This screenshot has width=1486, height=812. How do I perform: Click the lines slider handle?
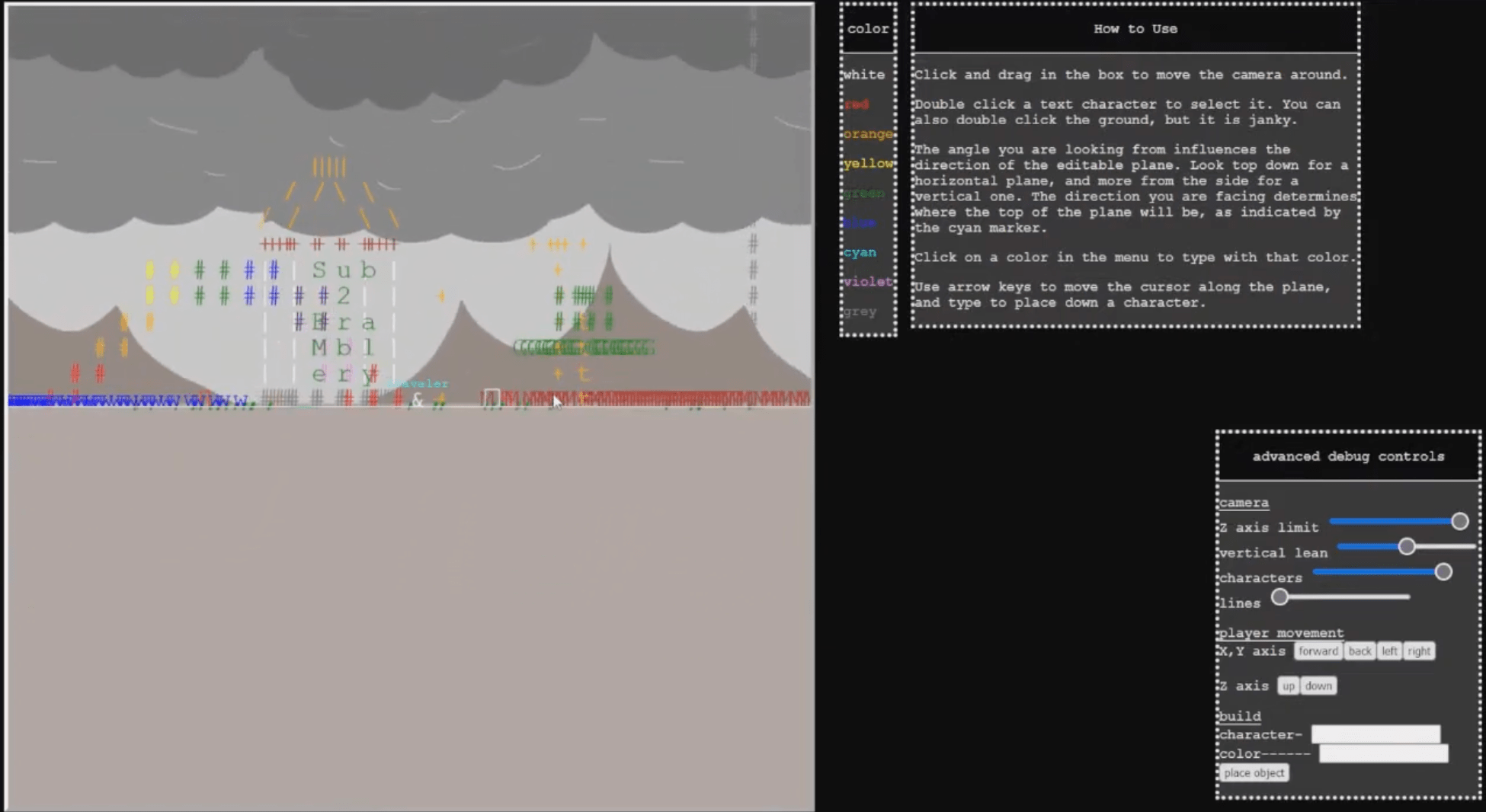[1280, 597]
